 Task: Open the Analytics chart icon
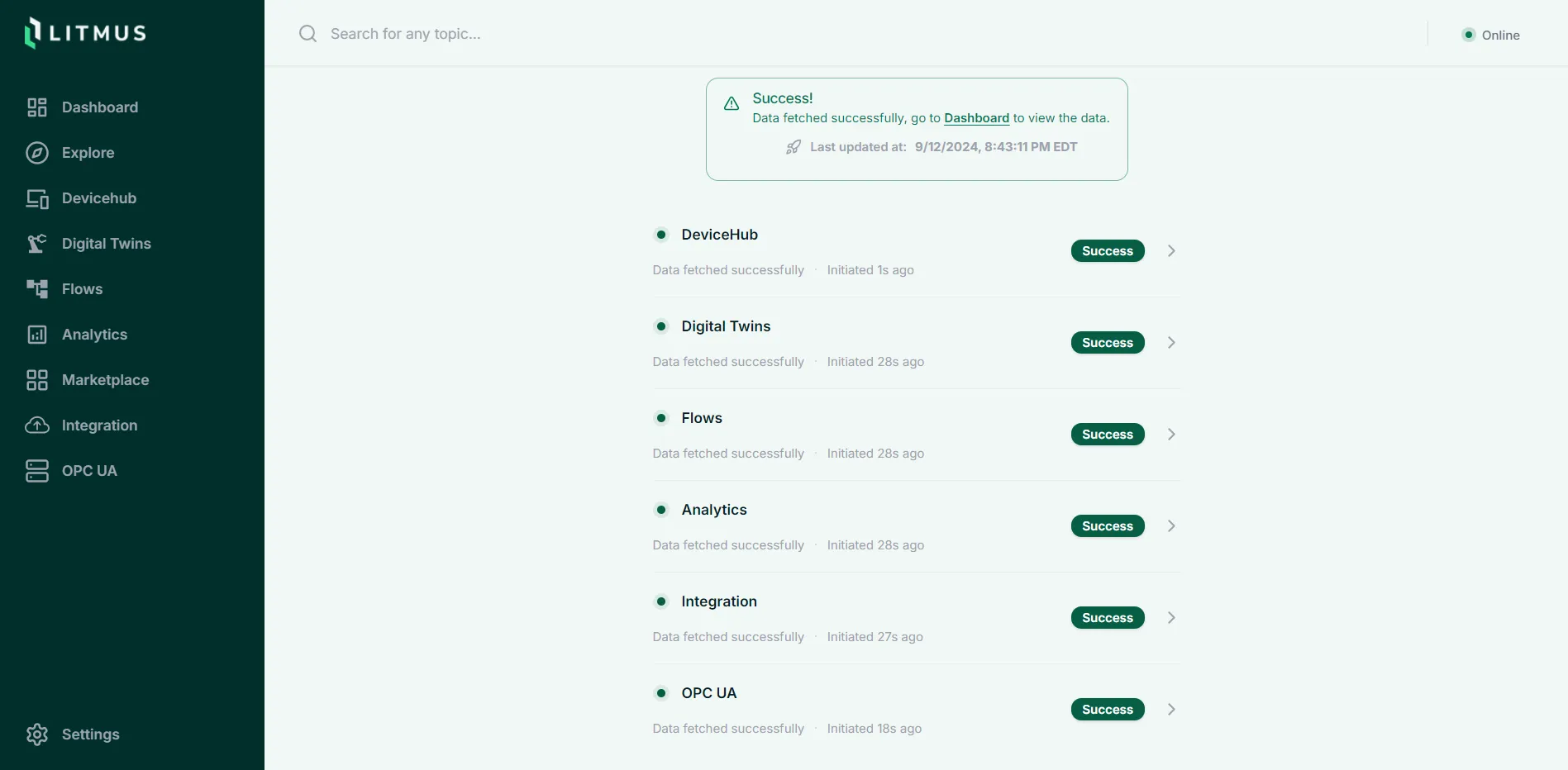click(37, 335)
